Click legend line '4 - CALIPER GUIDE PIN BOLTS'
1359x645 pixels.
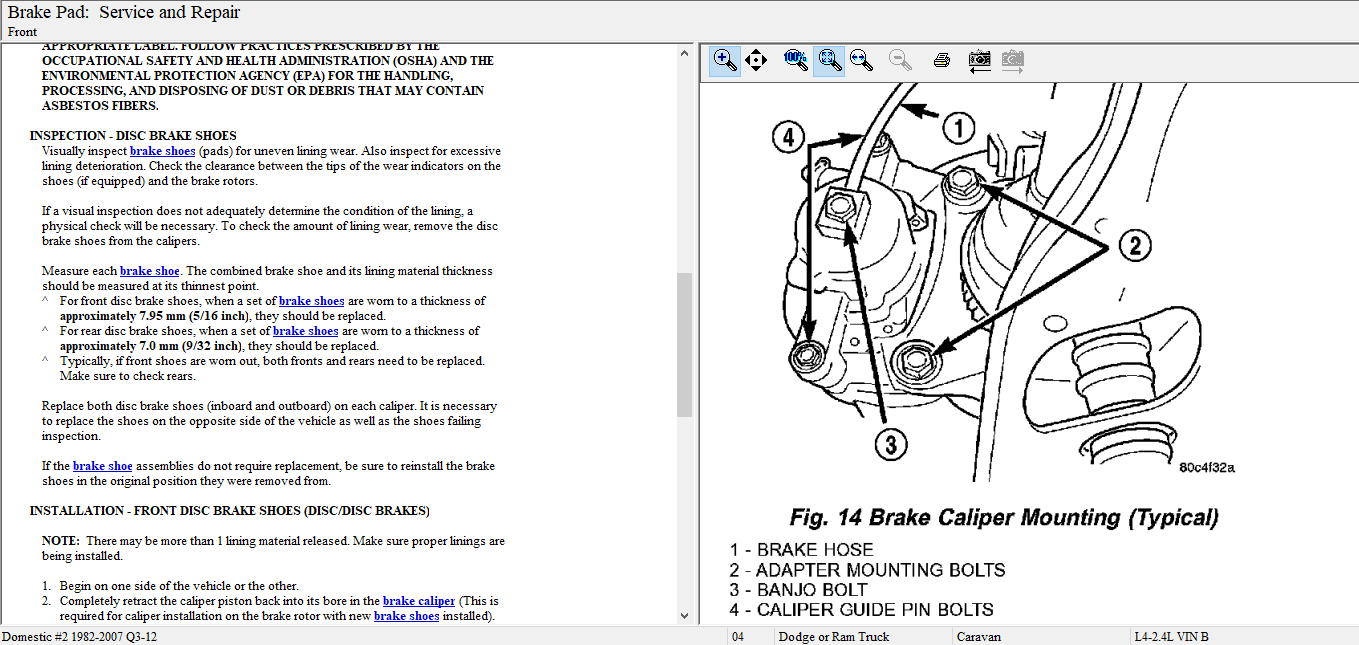coord(861,610)
